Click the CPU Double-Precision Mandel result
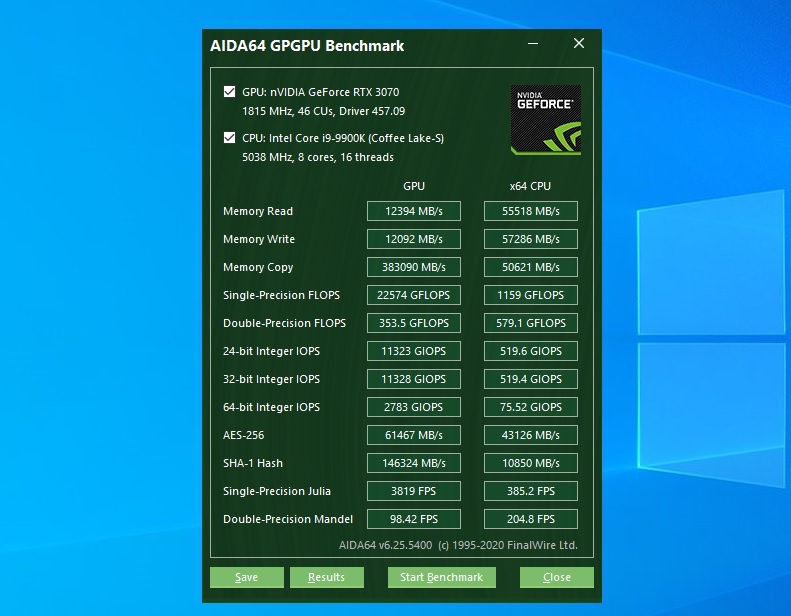 pyautogui.click(x=530, y=519)
